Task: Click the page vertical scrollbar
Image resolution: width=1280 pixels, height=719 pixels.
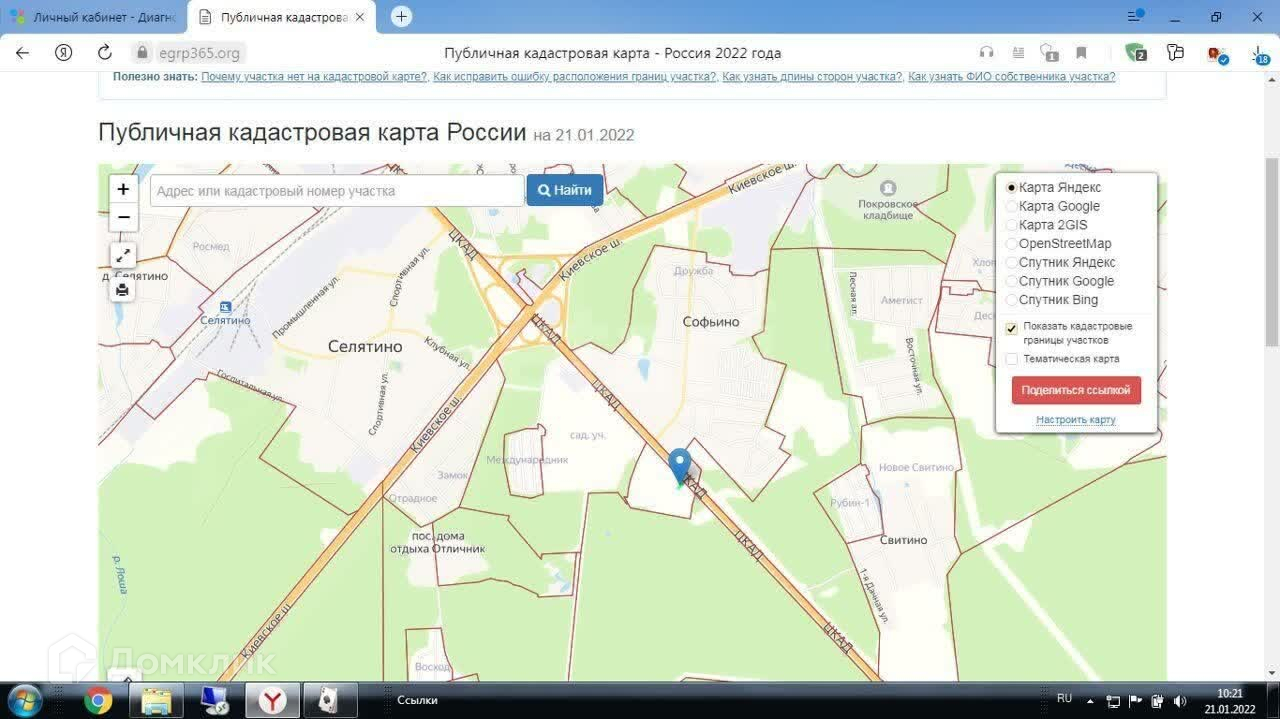Action: point(1272,252)
